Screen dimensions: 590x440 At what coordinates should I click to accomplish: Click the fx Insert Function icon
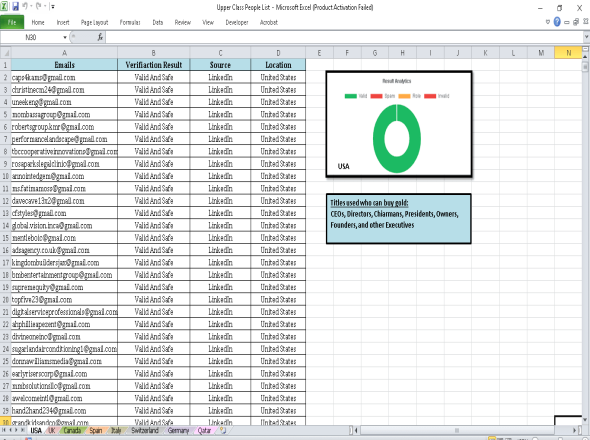(100, 37)
